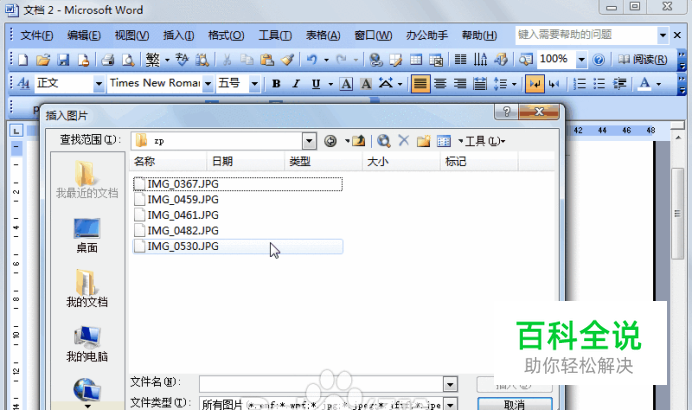This screenshot has height=410, width=692.
Task: Open the 编辑(E) menu
Action: click(83, 35)
